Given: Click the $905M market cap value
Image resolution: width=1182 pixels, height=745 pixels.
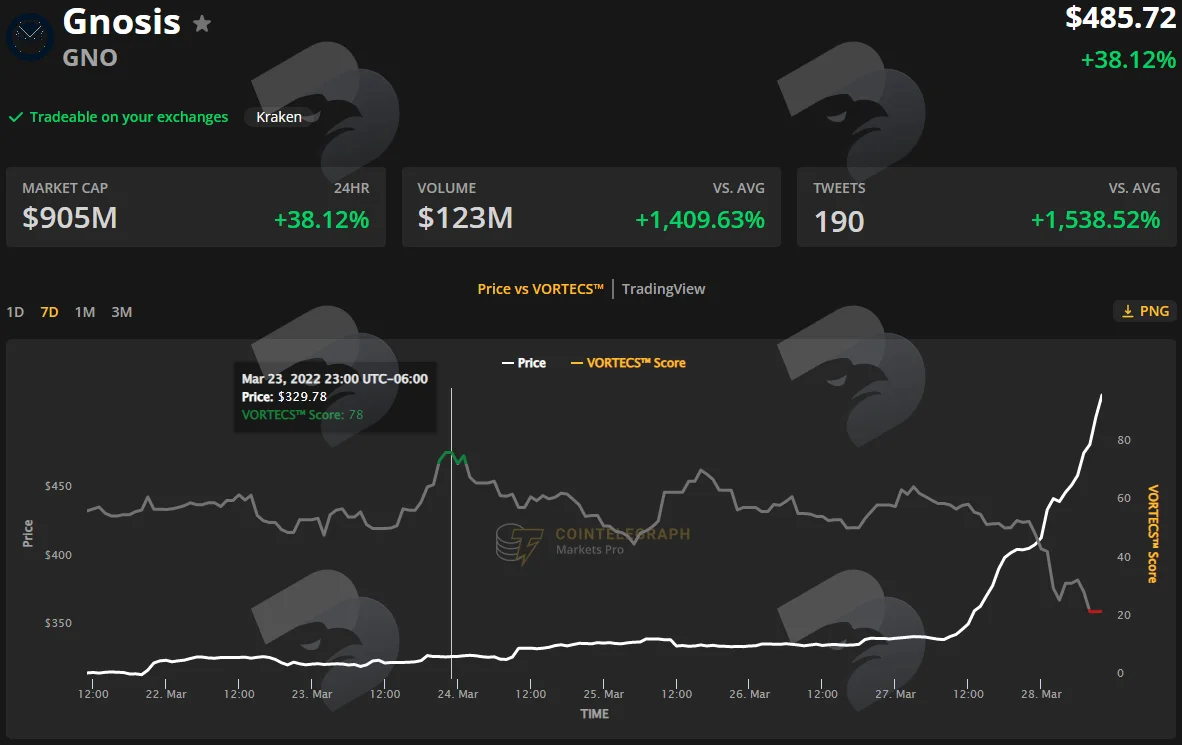Looking at the screenshot, I should (x=69, y=218).
